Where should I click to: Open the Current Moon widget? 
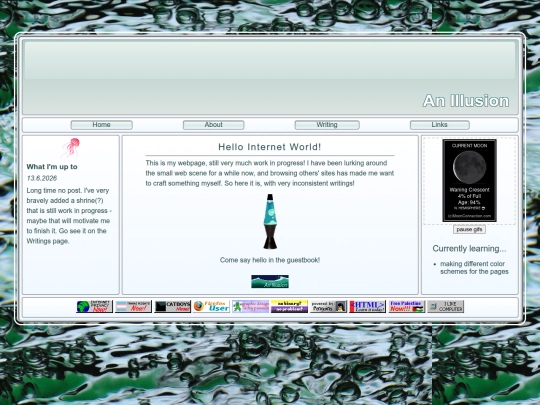coord(469,180)
